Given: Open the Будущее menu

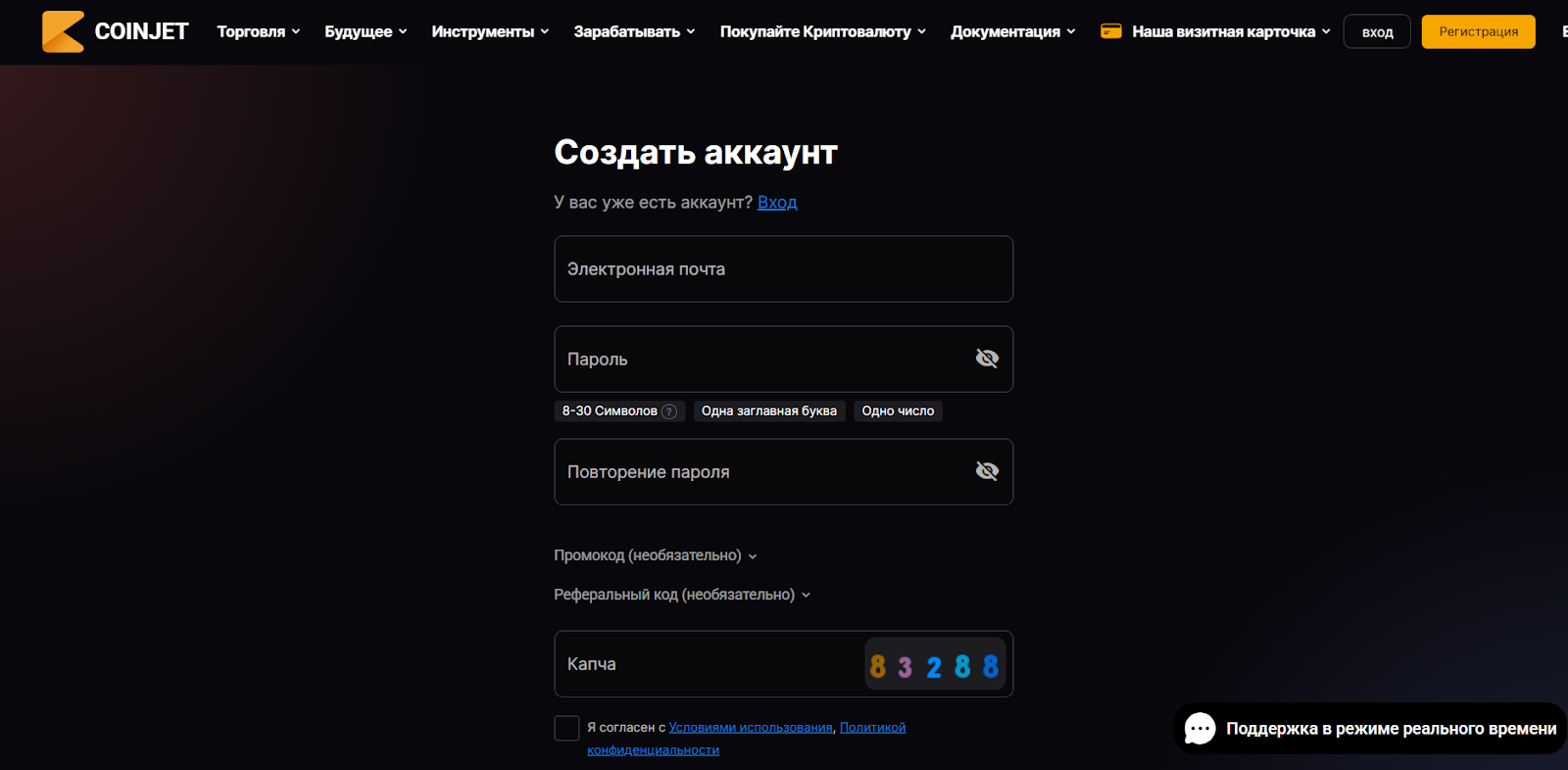Looking at the screenshot, I should click(x=366, y=31).
